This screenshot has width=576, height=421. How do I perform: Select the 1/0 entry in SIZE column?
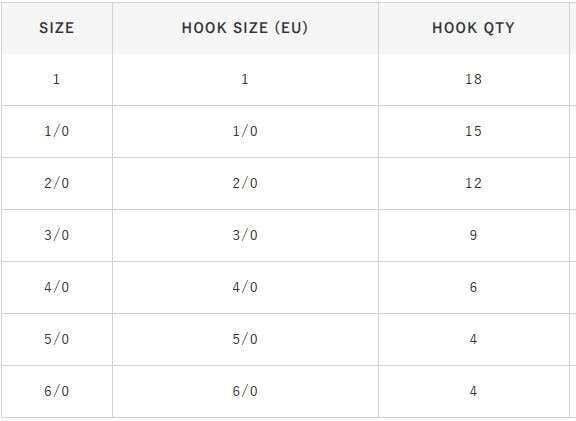[57, 131]
